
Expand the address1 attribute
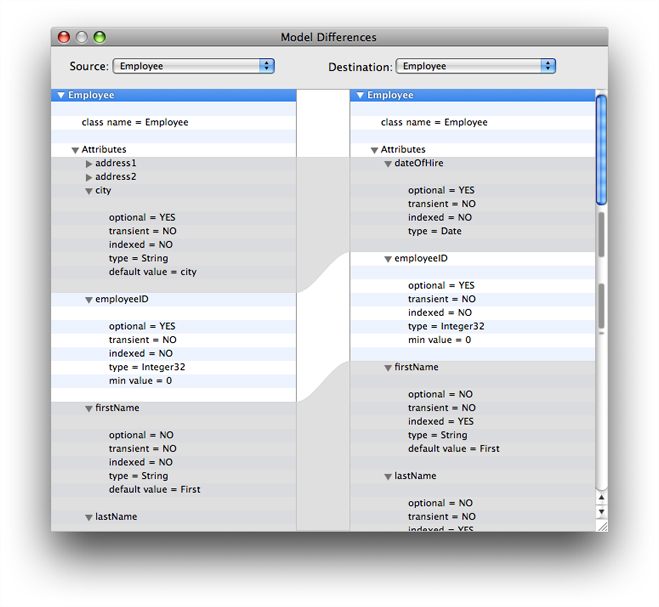(89, 163)
